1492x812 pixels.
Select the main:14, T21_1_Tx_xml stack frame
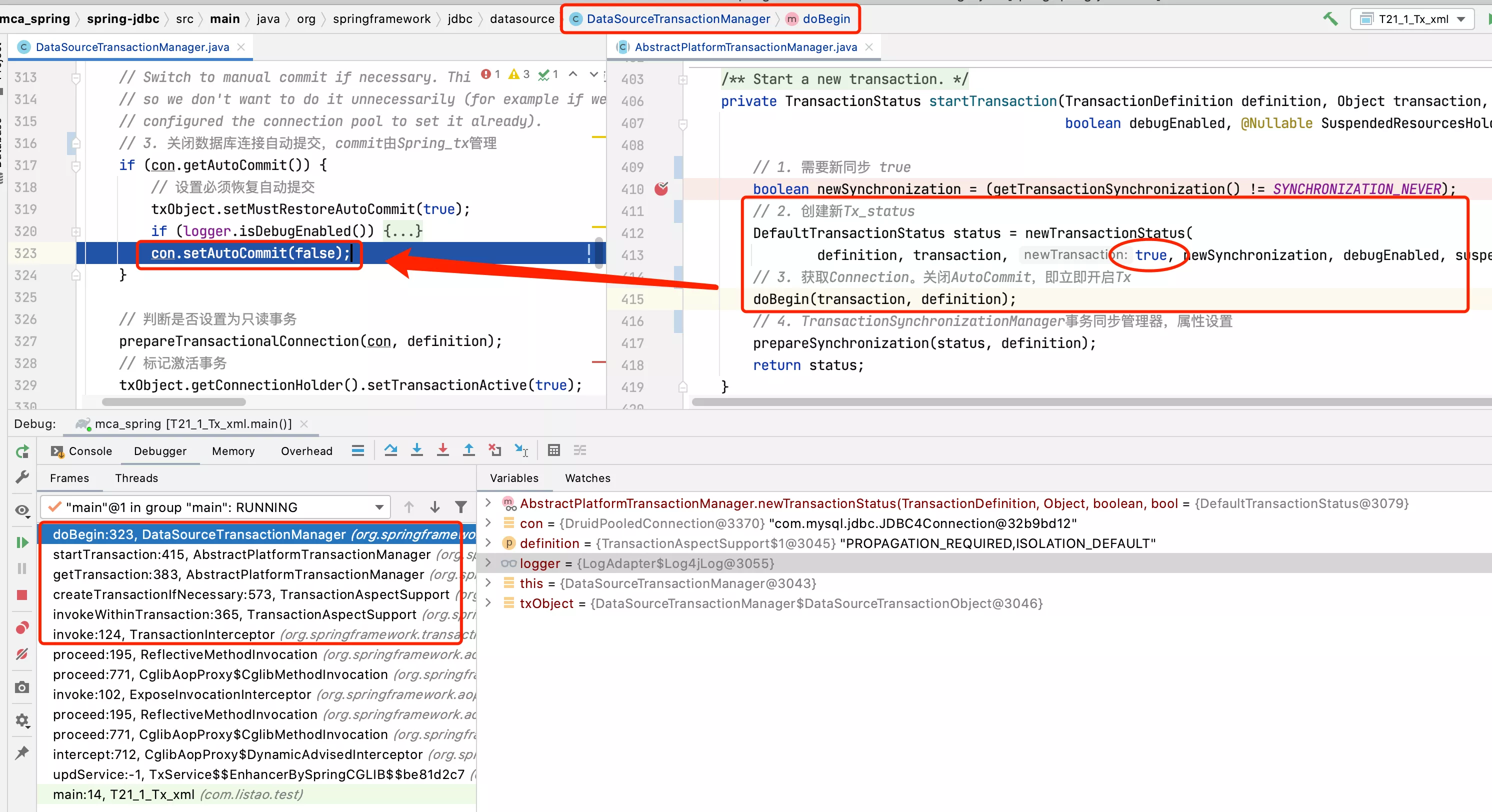(x=257, y=794)
